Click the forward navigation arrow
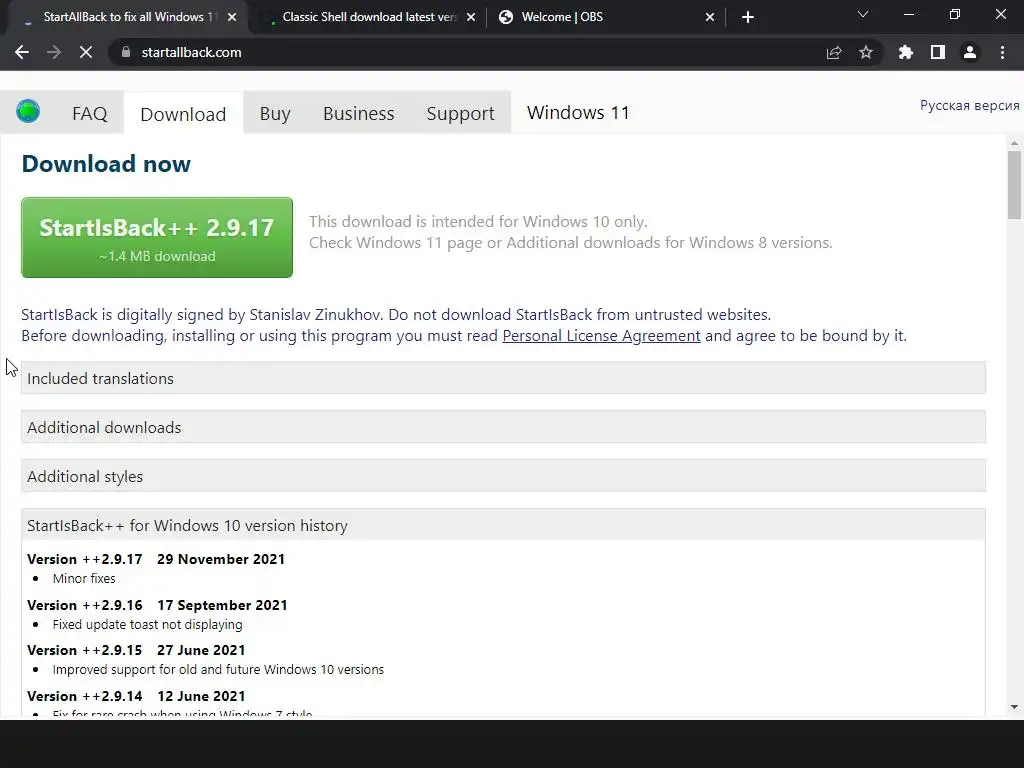The image size is (1024, 768). click(54, 52)
